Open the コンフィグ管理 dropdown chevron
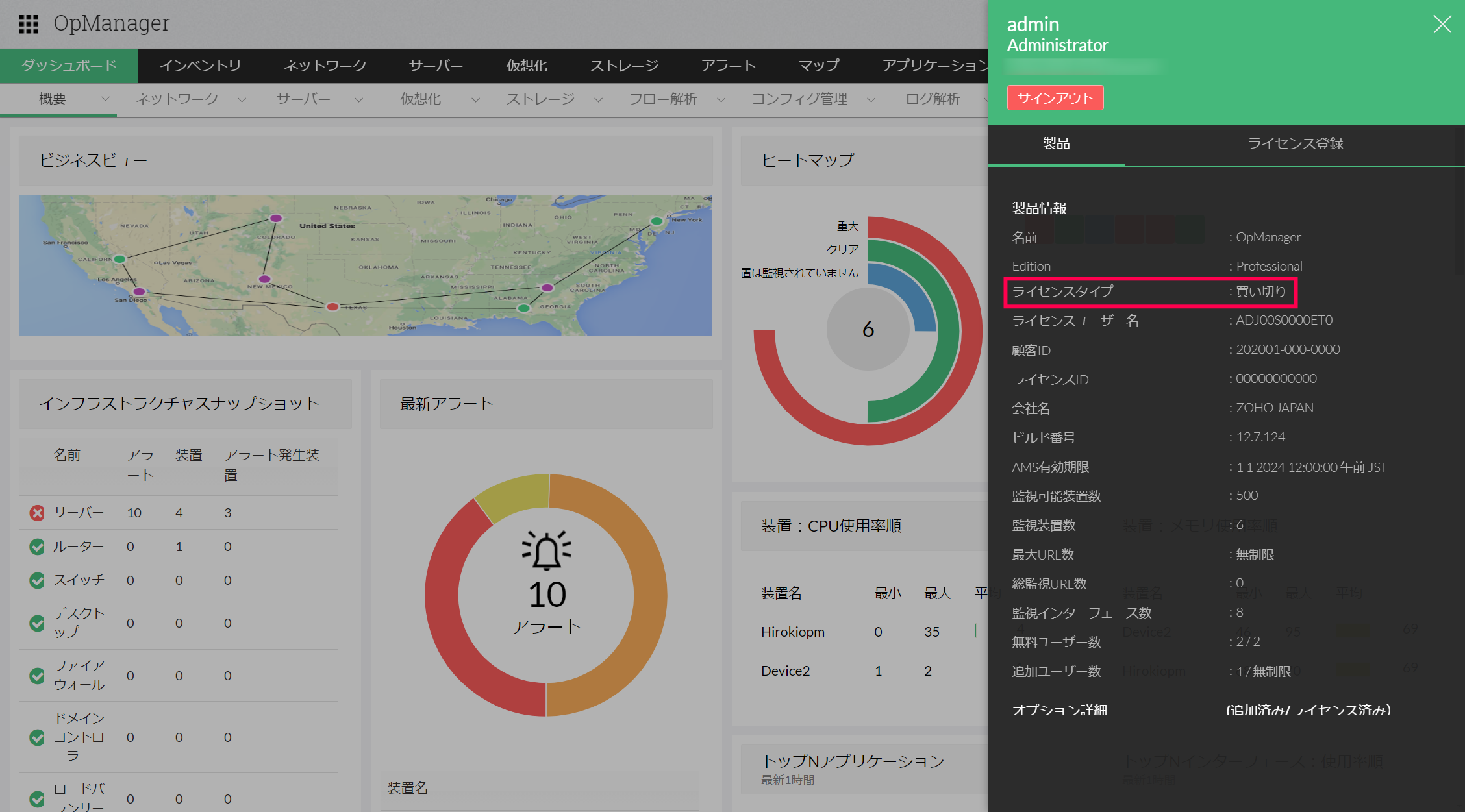Viewport: 1465px width, 812px height. pyautogui.click(x=871, y=99)
